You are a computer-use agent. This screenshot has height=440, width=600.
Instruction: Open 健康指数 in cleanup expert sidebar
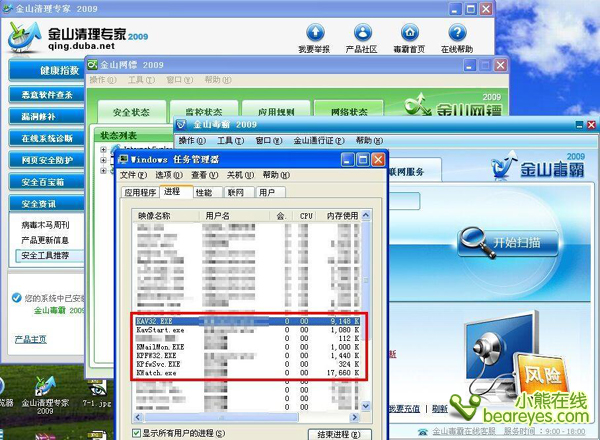(47, 70)
